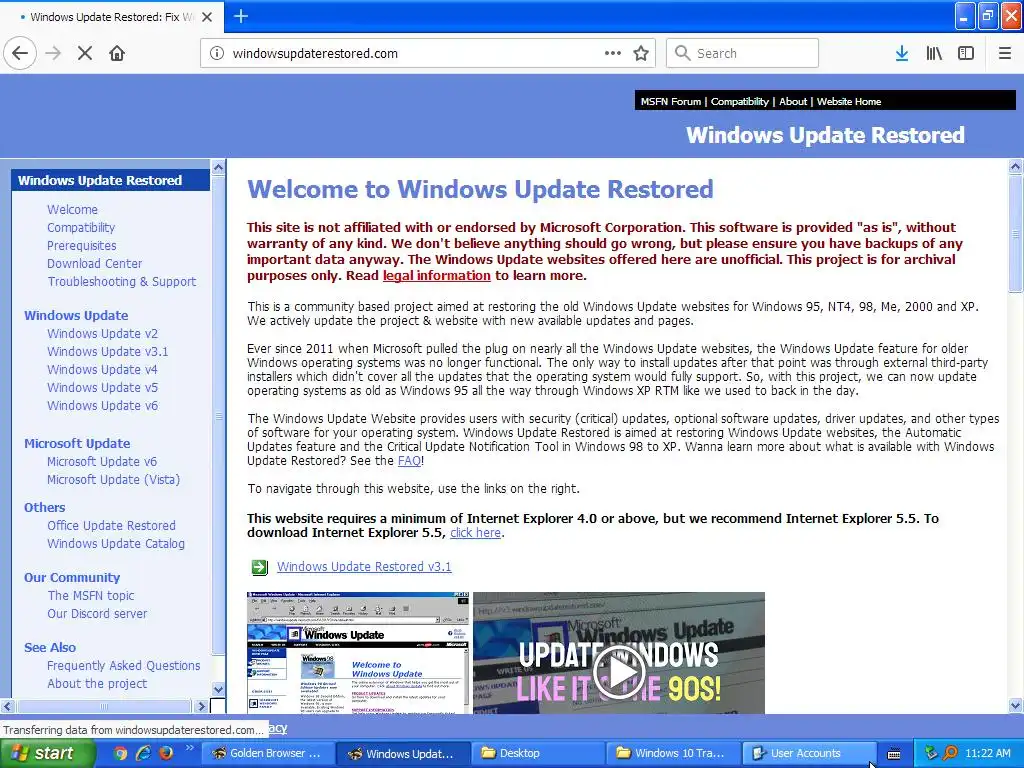
Task: Open Troubleshooting & Support sidebar link
Action: click(x=121, y=281)
